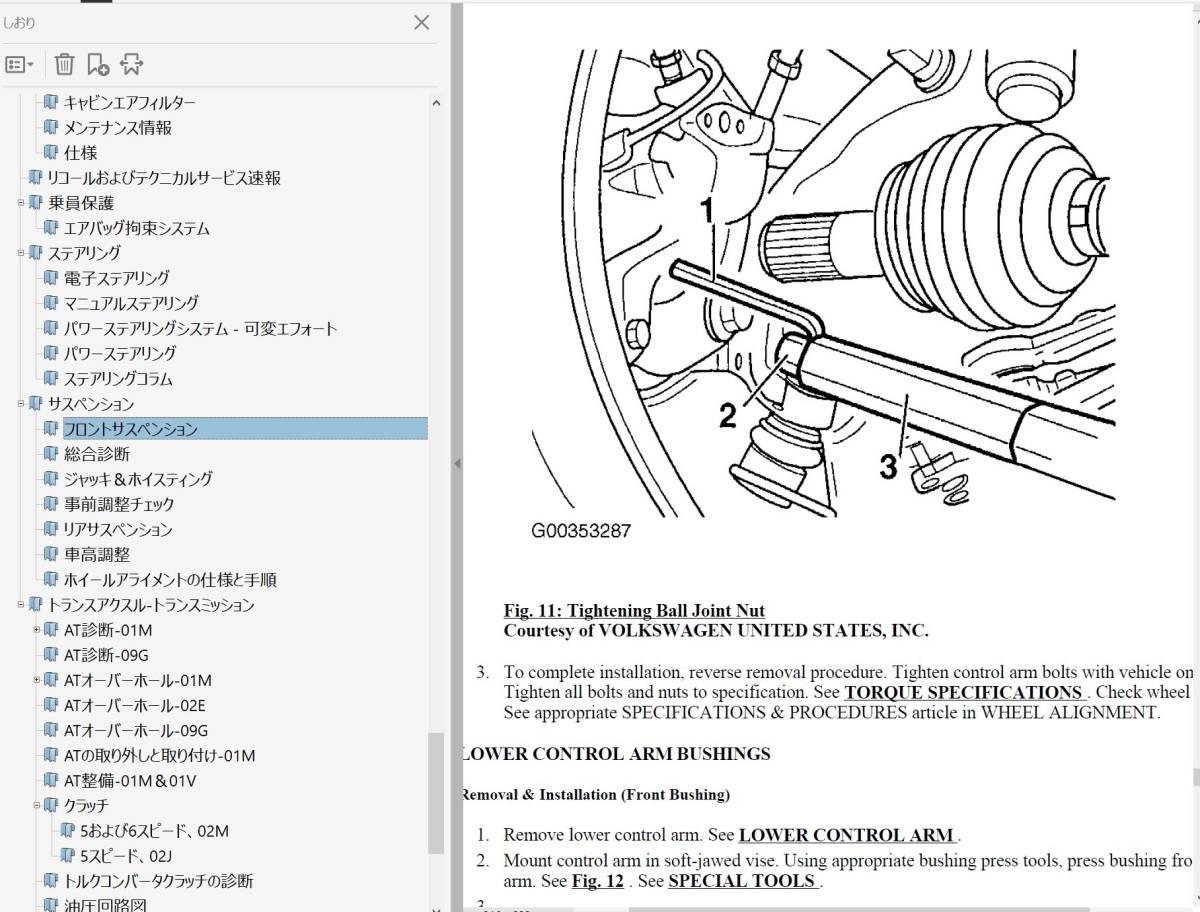
Task: Open the bookmark options menu icon
Action: tap(19, 65)
